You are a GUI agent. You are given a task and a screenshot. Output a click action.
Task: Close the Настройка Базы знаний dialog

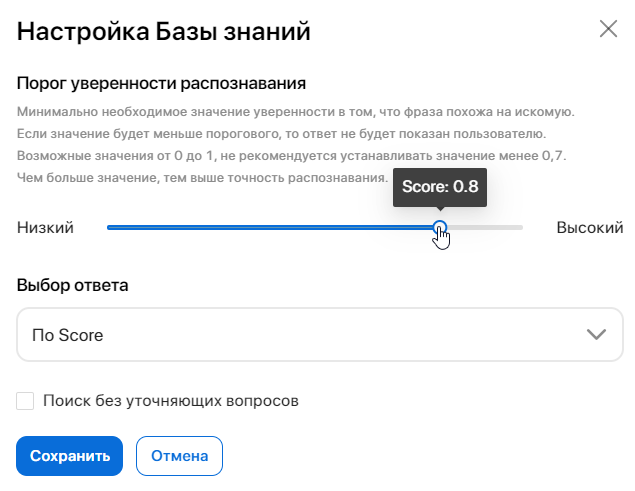608,29
